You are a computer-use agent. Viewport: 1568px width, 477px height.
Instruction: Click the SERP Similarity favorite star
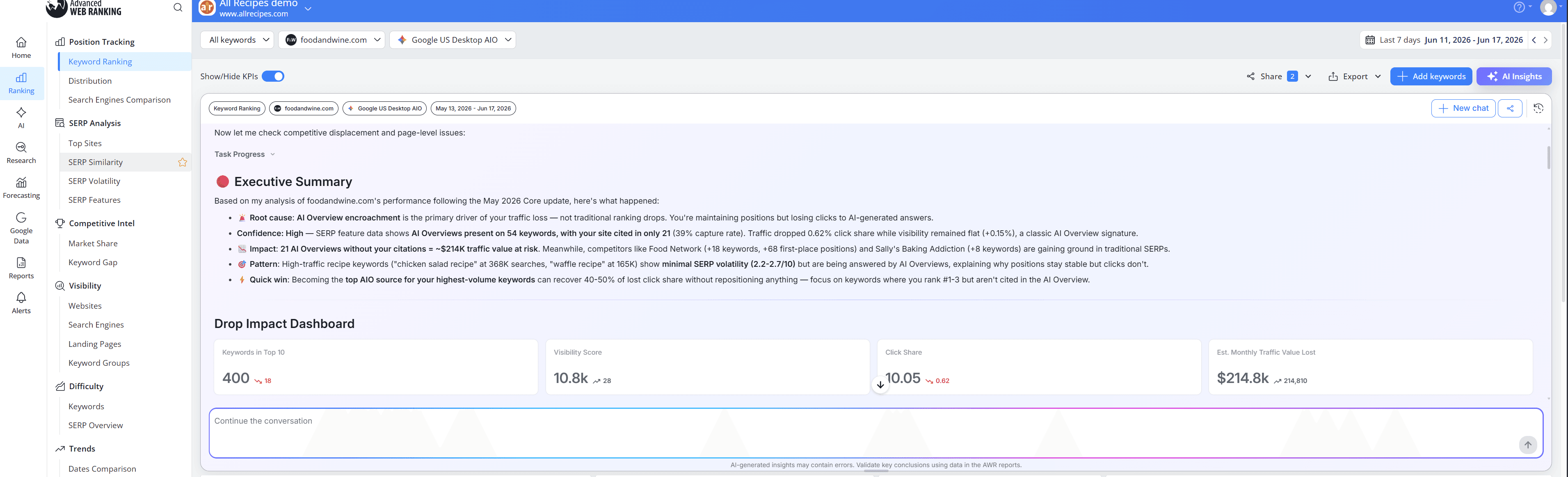183,162
